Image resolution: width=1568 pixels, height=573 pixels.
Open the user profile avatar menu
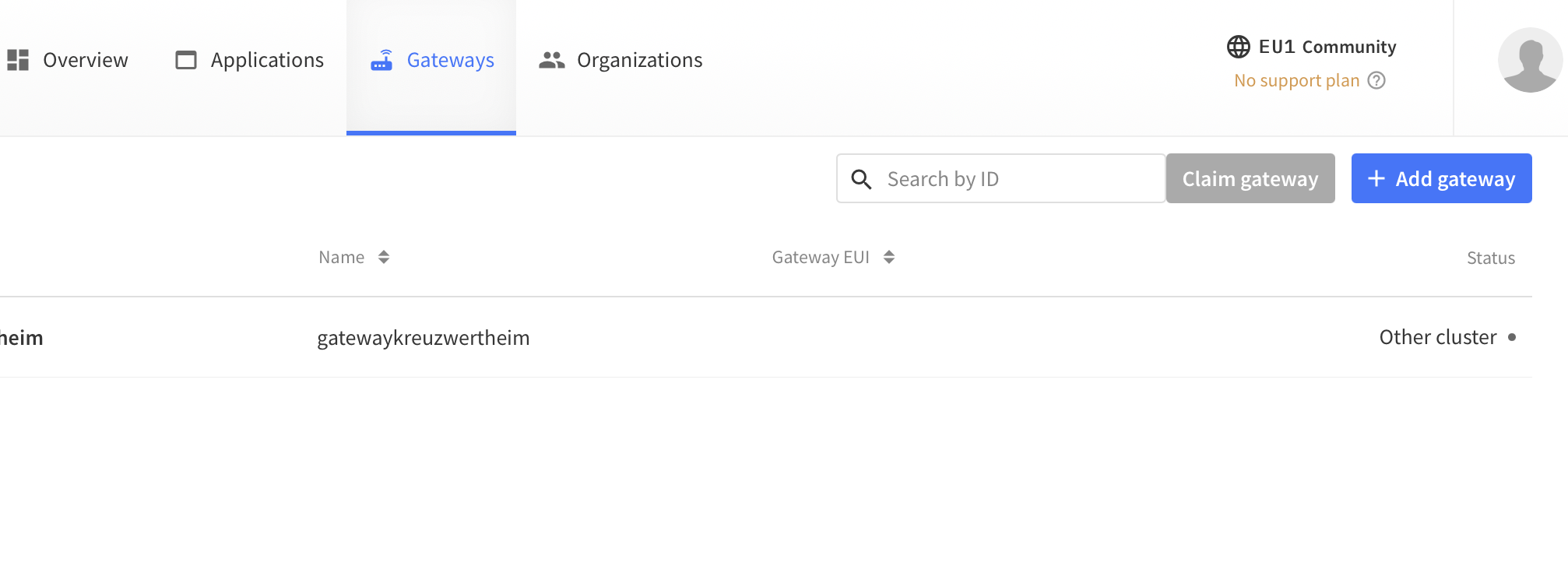point(1530,60)
